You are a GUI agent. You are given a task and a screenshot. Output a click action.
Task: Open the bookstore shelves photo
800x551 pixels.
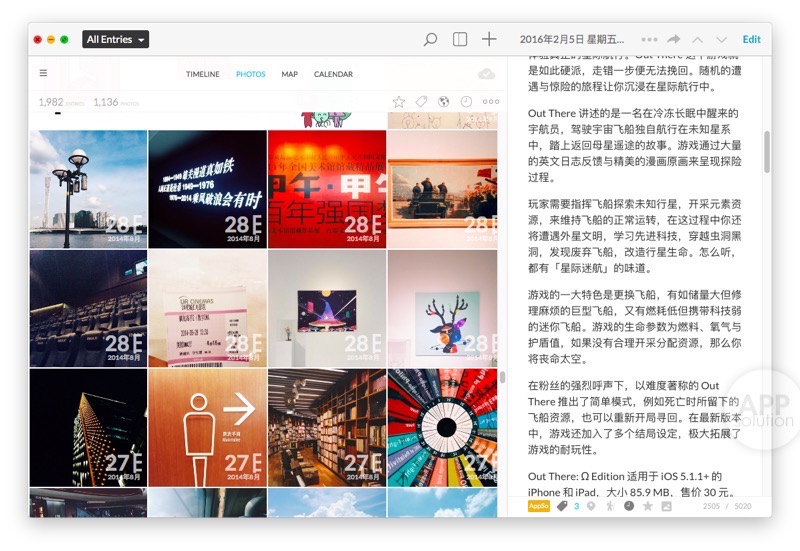(x=327, y=428)
